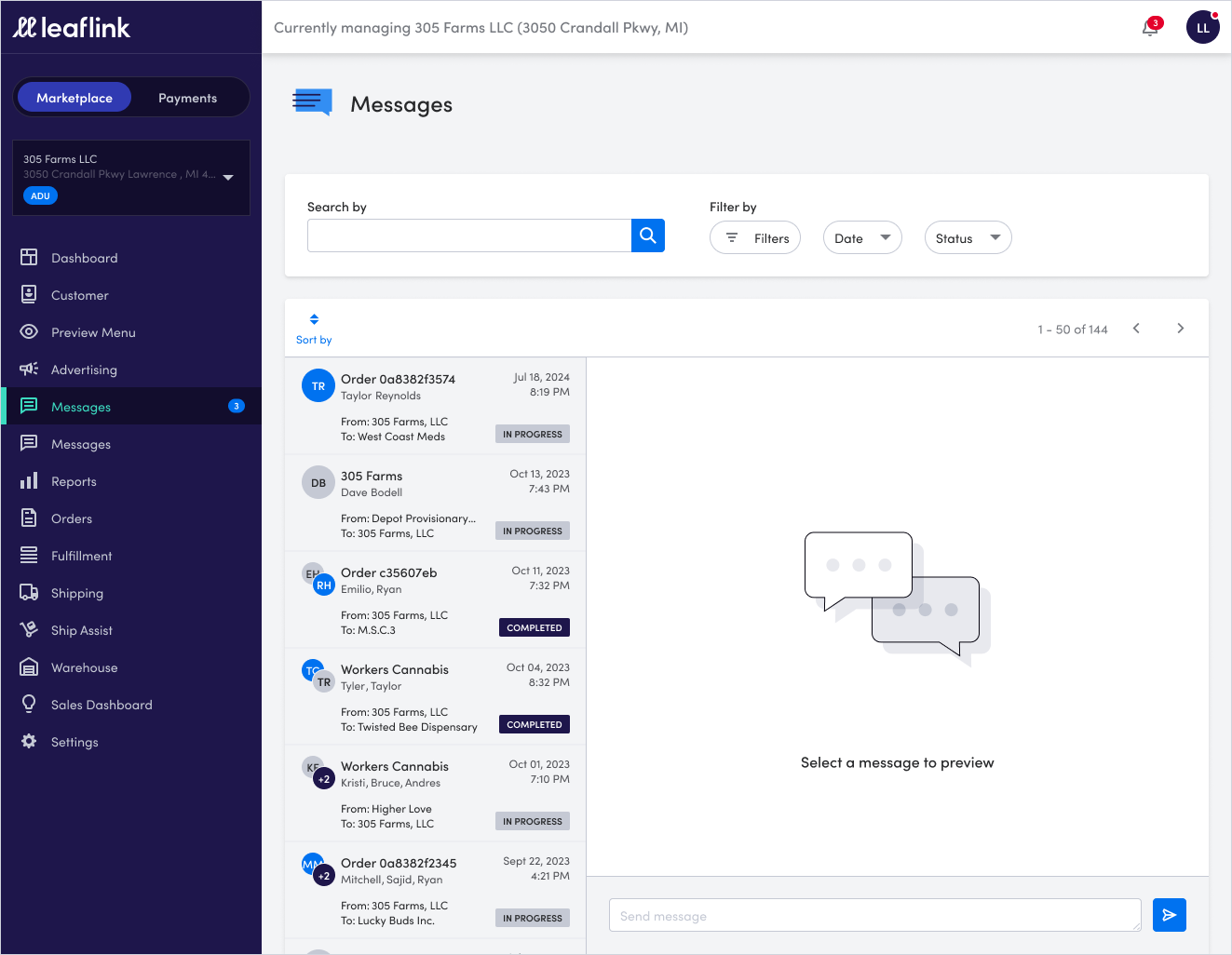Open Orders in the sidebar
This screenshot has width=1232, height=955.
click(131, 518)
